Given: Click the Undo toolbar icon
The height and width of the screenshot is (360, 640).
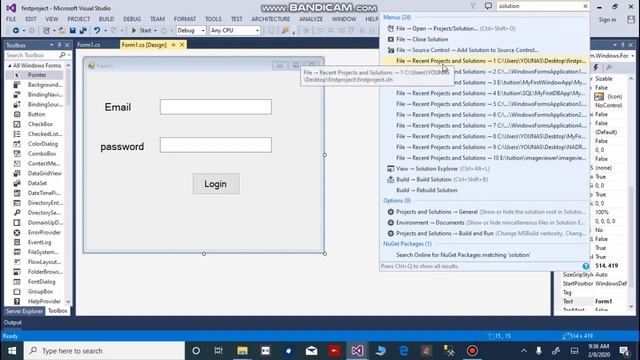Looking at the screenshot, I should click(97, 30).
